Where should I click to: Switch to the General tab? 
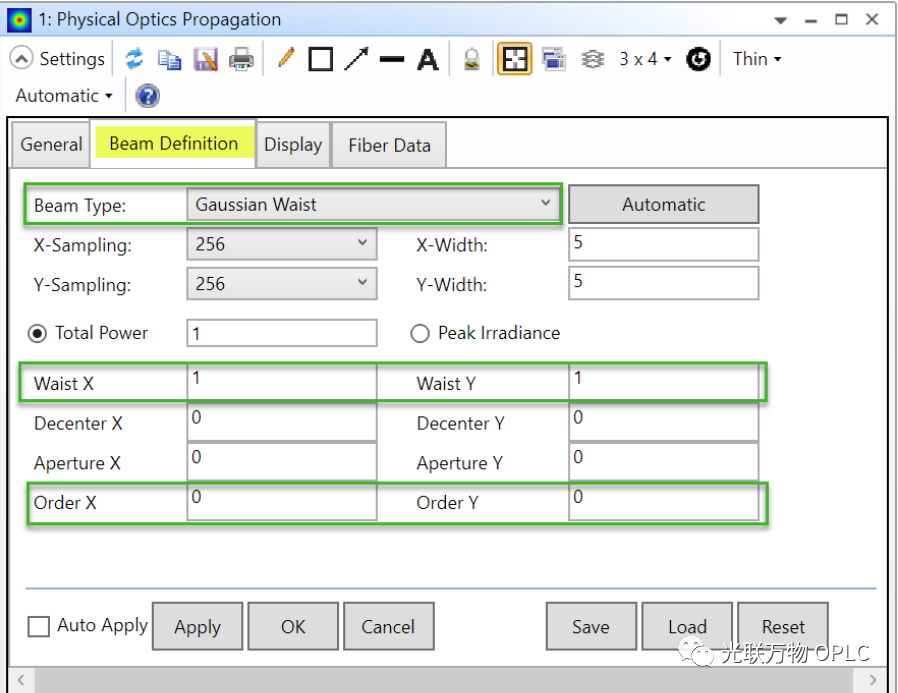[x=51, y=144]
